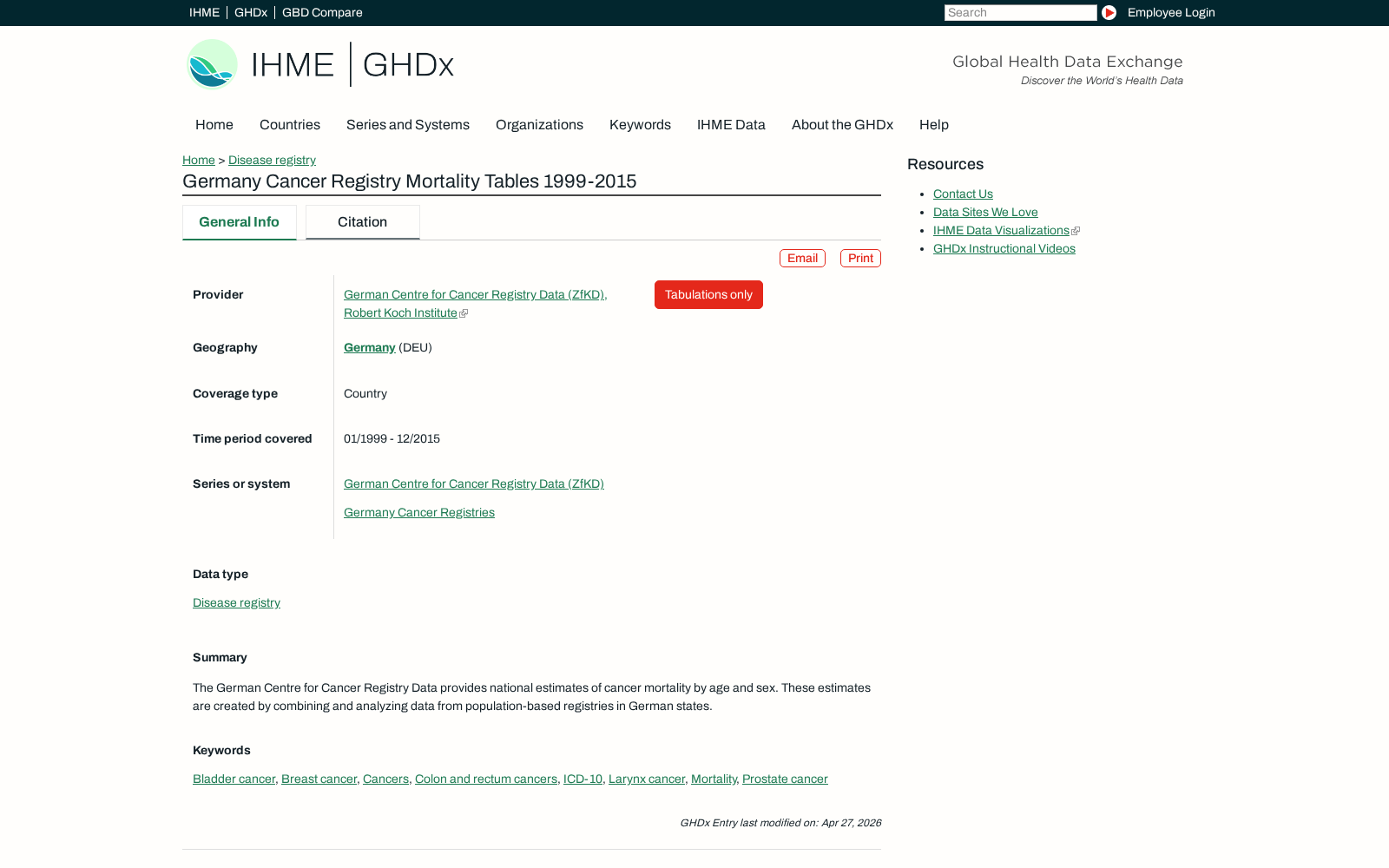Open Disease registry link under Data type
The width and height of the screenshot is (1389, 868).
[x=236, y=603]
